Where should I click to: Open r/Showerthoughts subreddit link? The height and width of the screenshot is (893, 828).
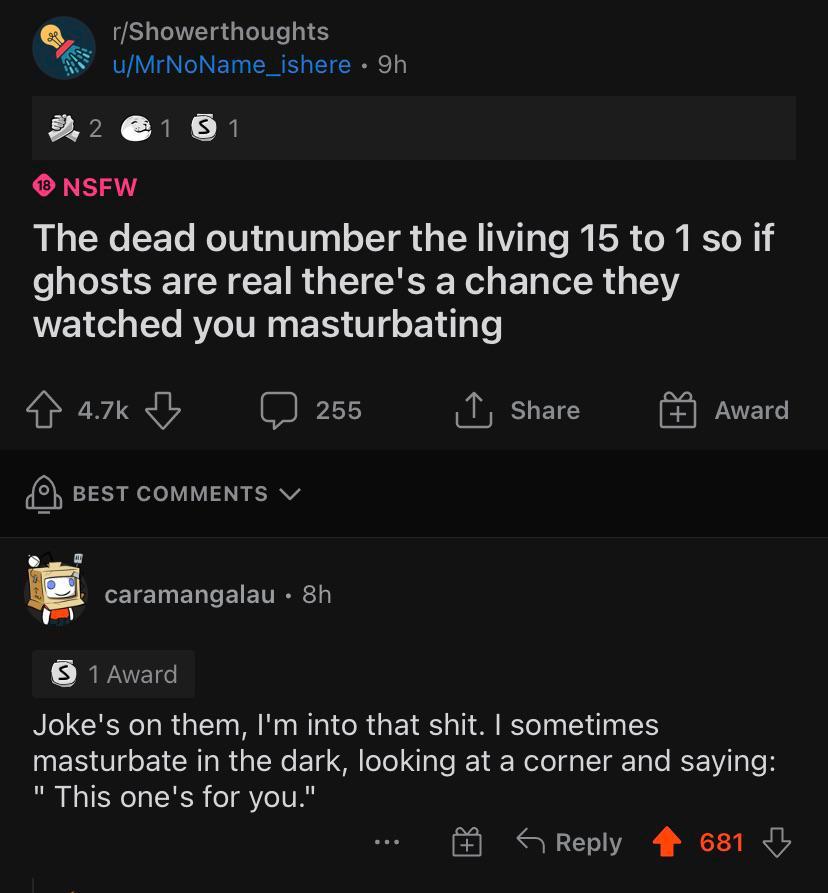point(220,32)
